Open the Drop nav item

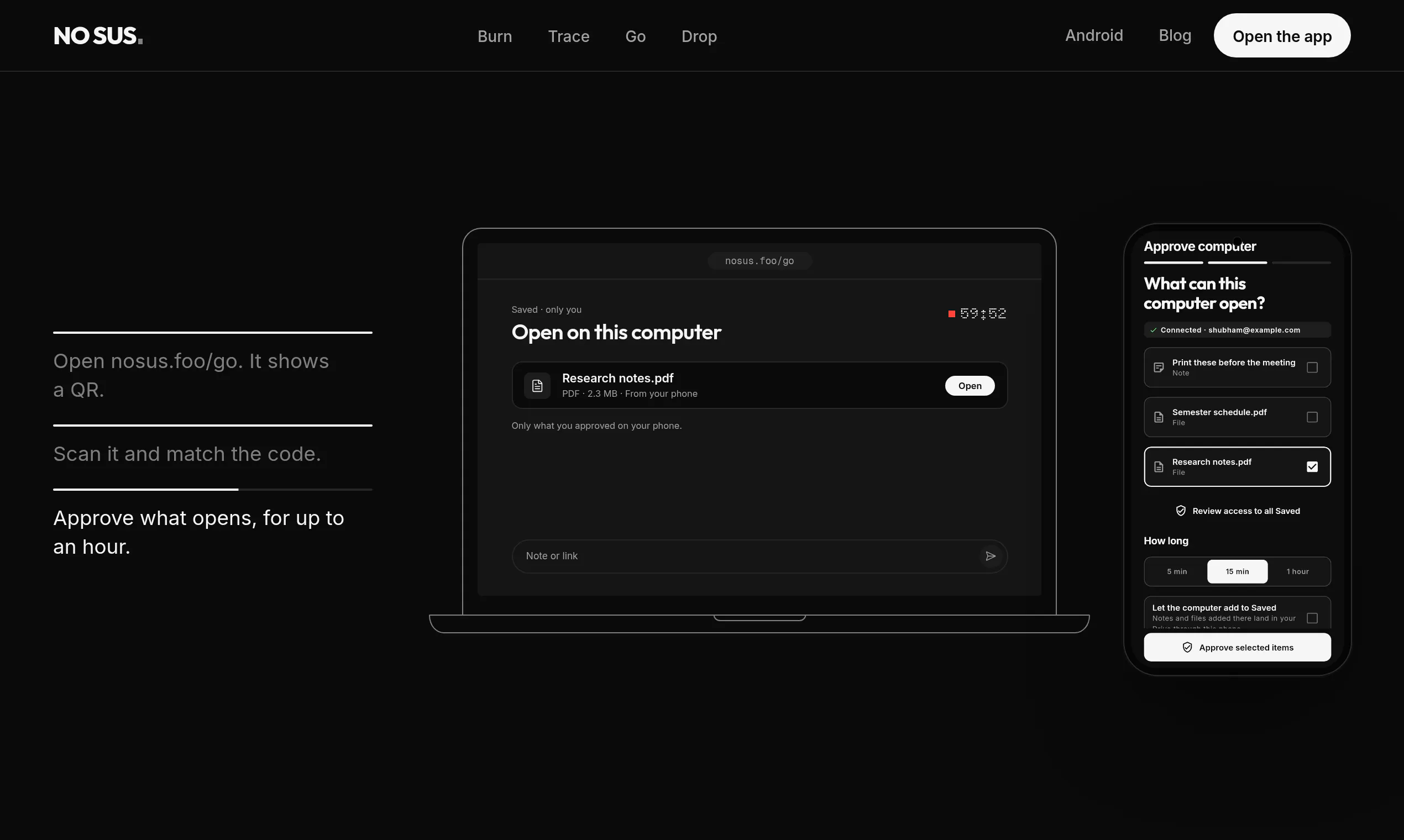tap(699, 36)
